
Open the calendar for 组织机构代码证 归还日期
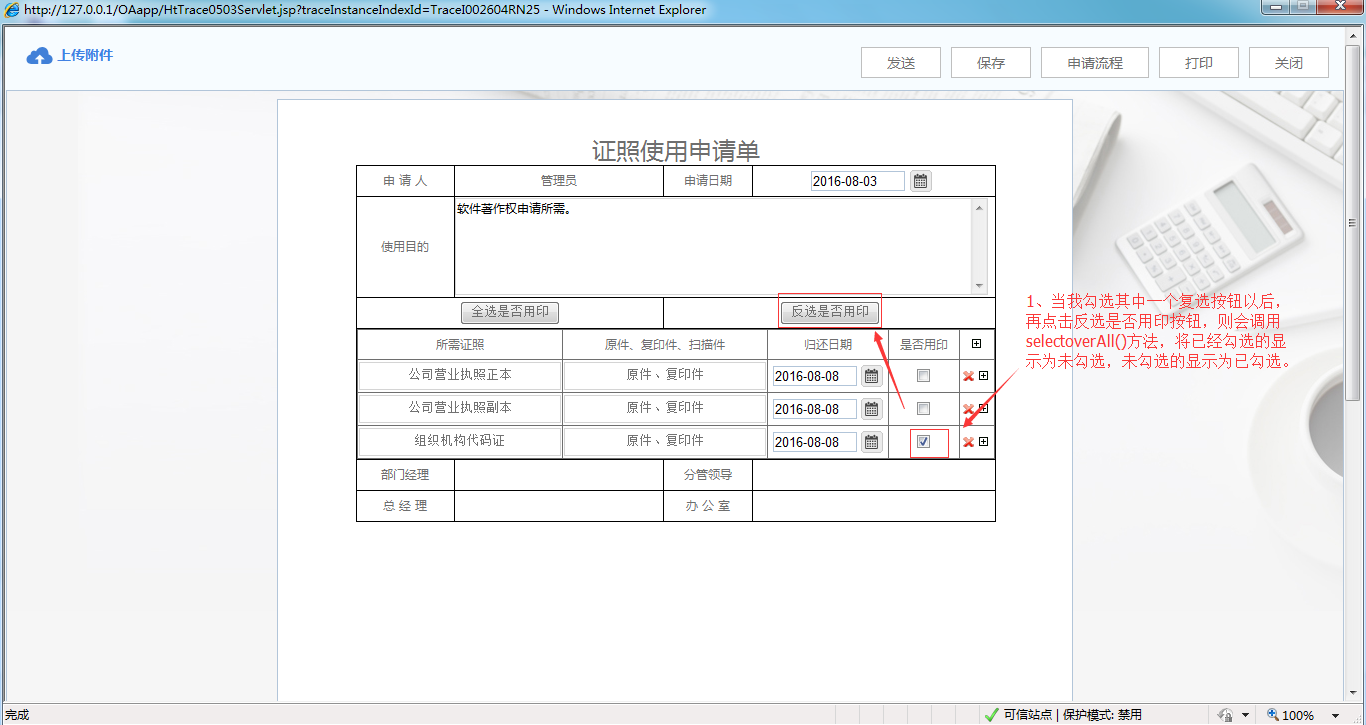[x=870, y=441]
